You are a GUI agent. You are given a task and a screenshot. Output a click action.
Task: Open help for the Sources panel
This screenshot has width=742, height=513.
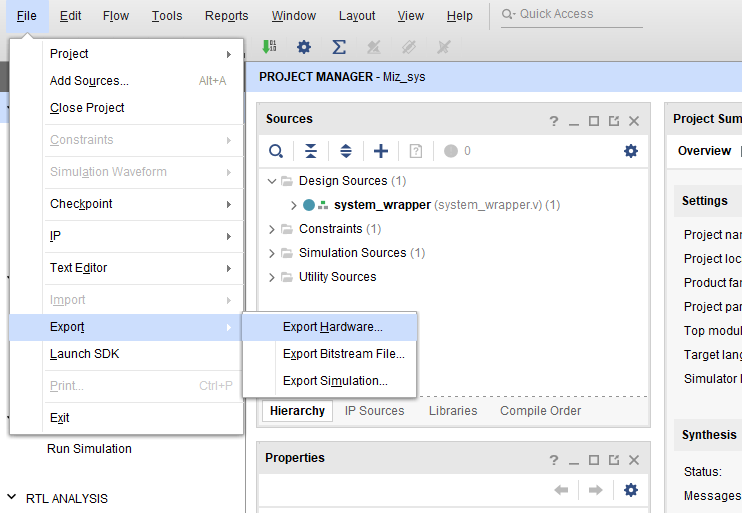(554, 121)
